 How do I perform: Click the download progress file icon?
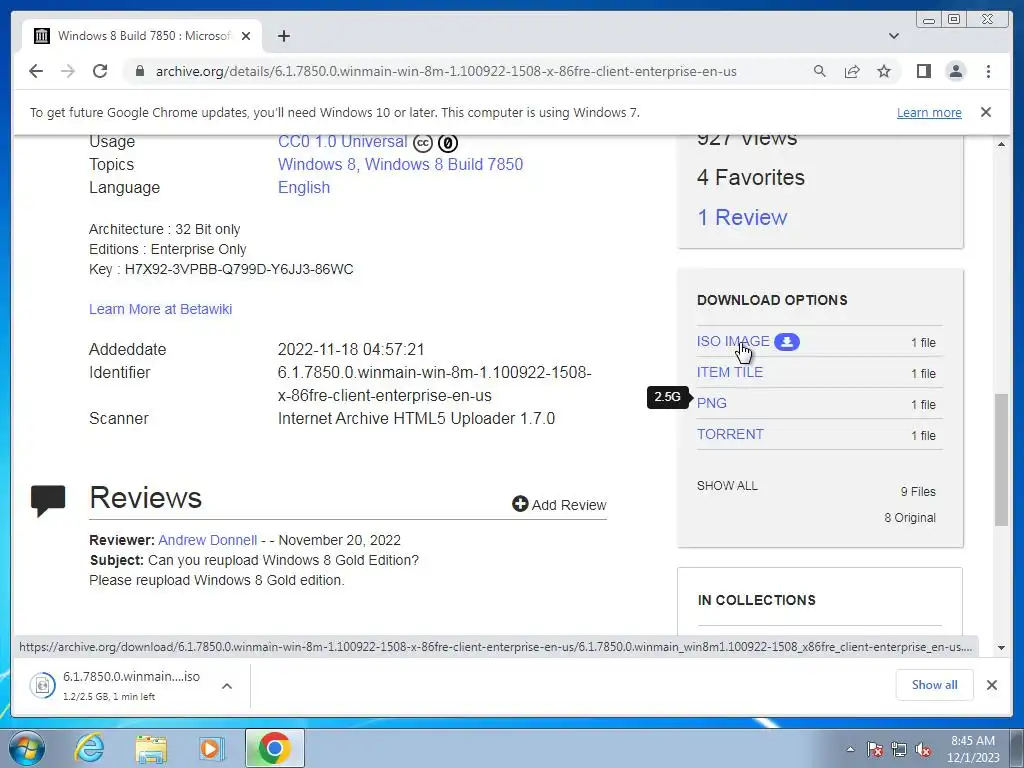click(x=42, y=685)
